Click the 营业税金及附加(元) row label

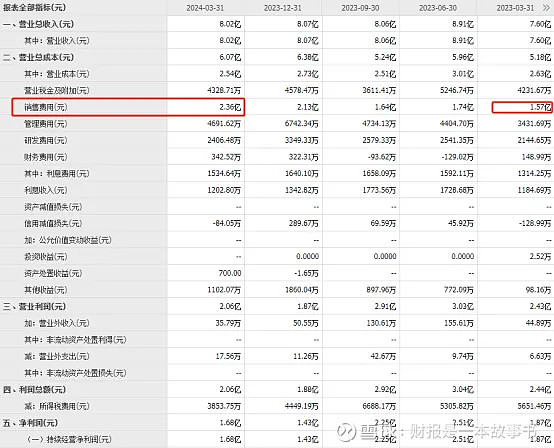[57, 90]
